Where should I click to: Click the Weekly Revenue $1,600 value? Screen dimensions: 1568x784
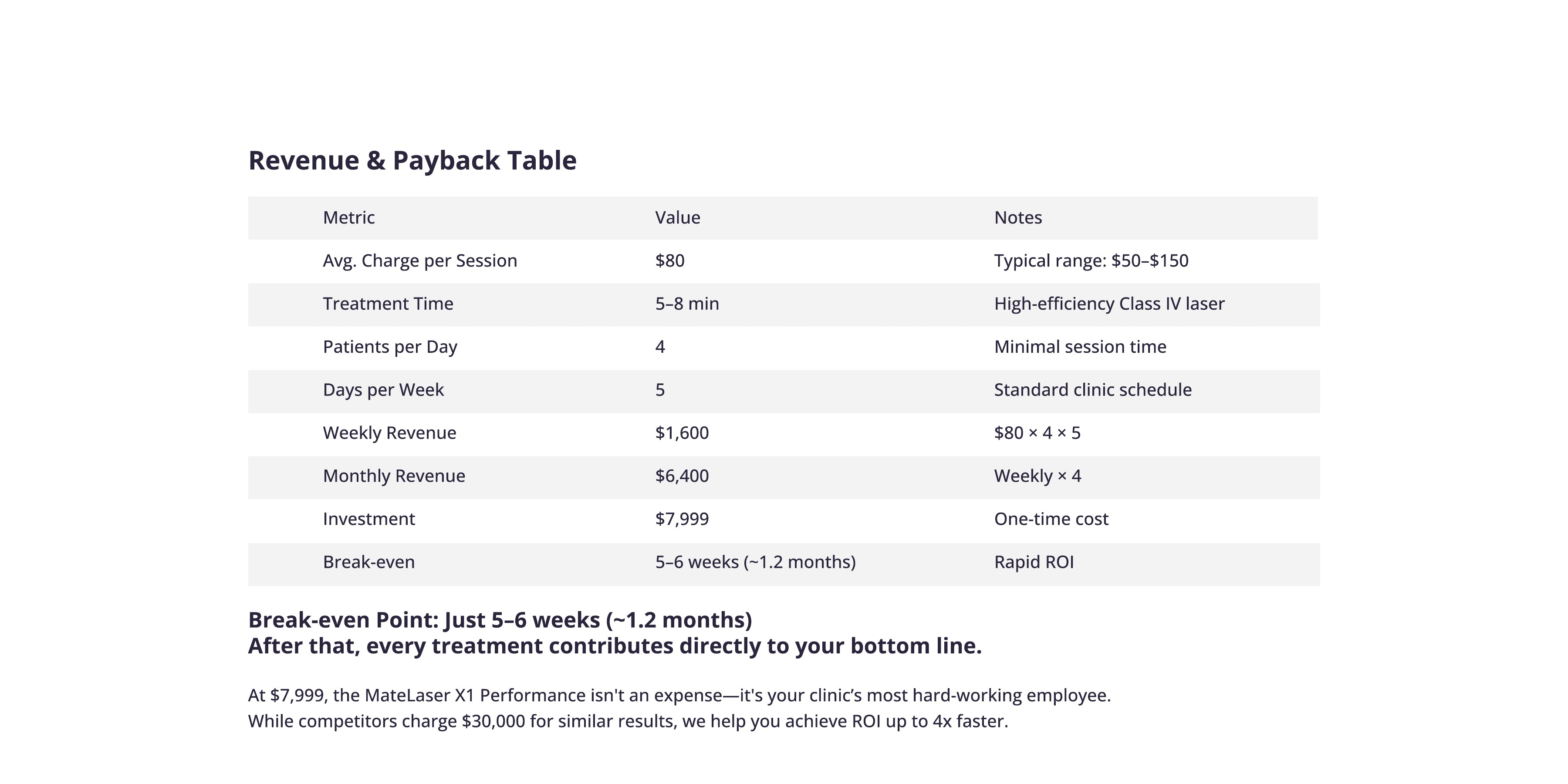[x=682, y=433]
